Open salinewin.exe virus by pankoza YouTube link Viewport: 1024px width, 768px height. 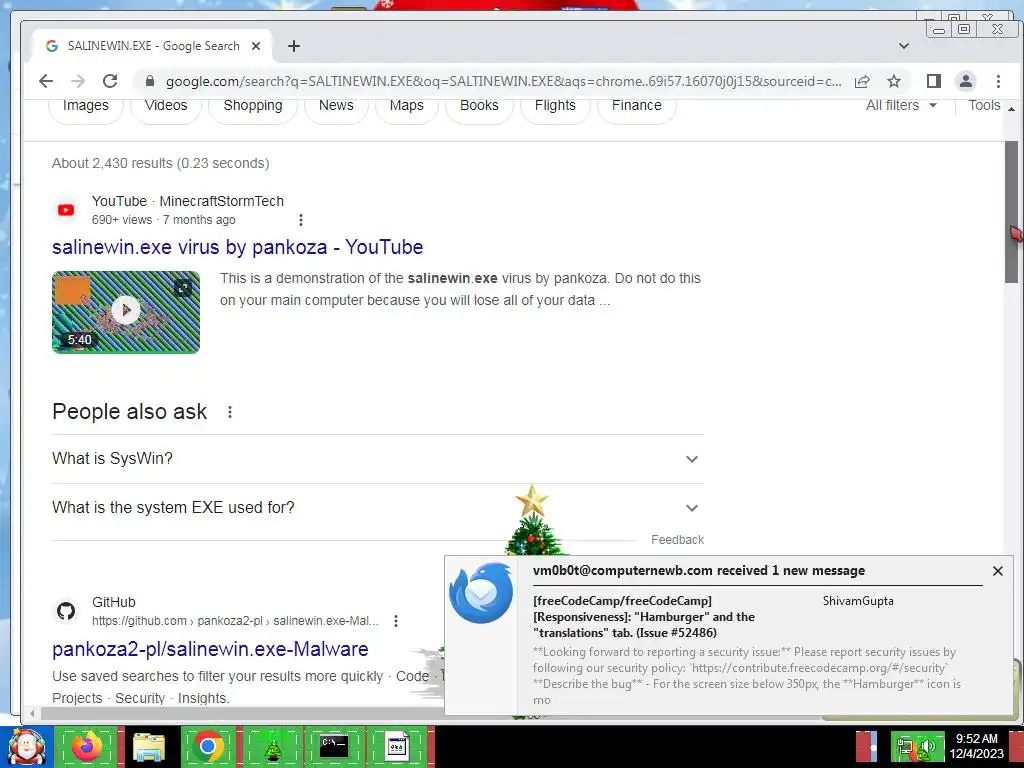click(238, 248)
